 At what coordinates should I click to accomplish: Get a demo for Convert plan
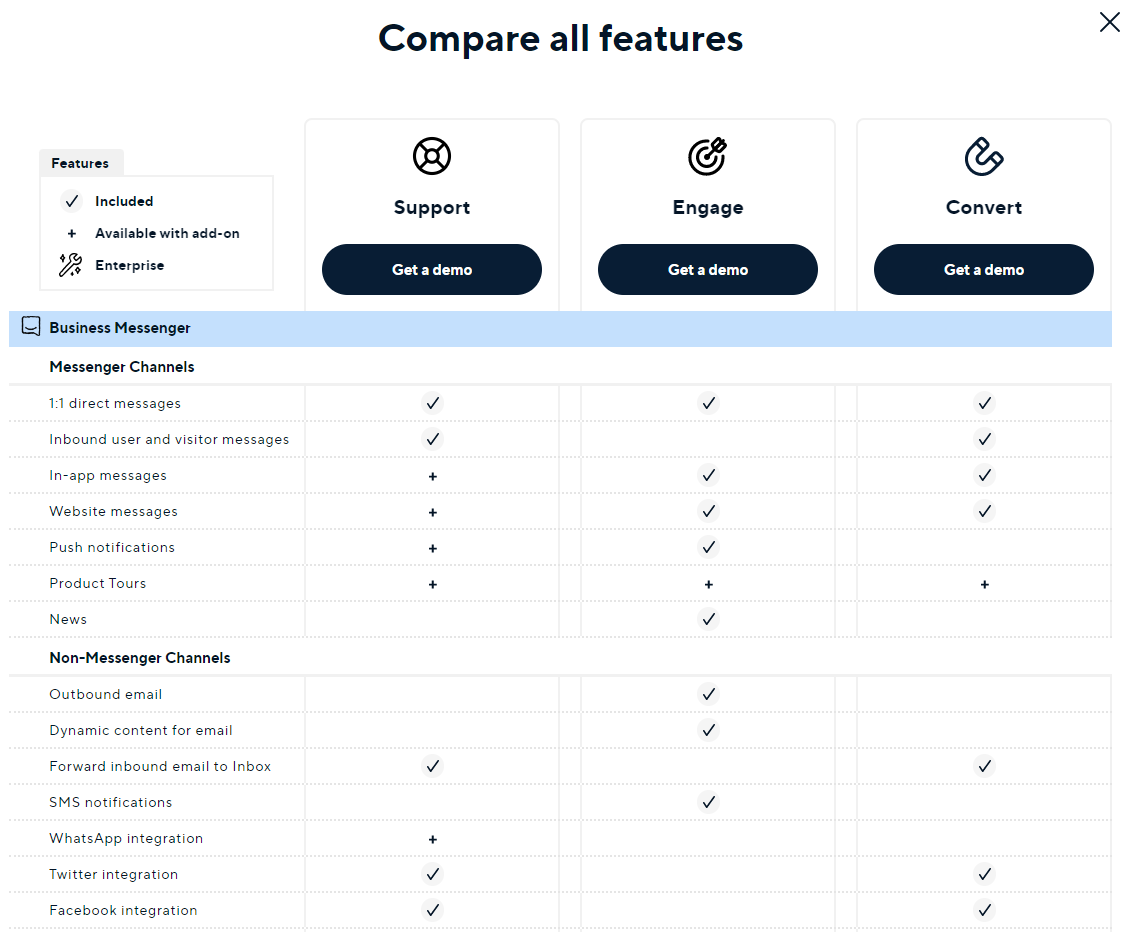[984, 270]
